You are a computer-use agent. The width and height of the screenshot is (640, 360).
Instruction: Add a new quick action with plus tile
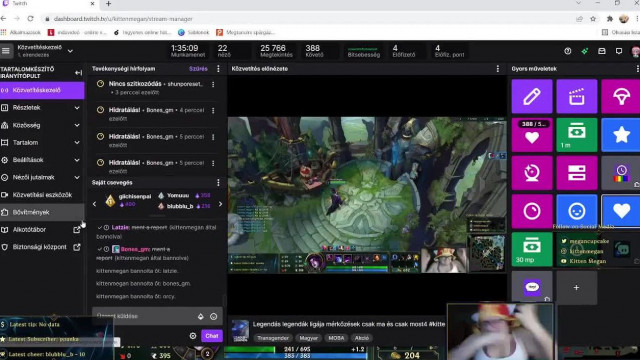pos(576,287)
